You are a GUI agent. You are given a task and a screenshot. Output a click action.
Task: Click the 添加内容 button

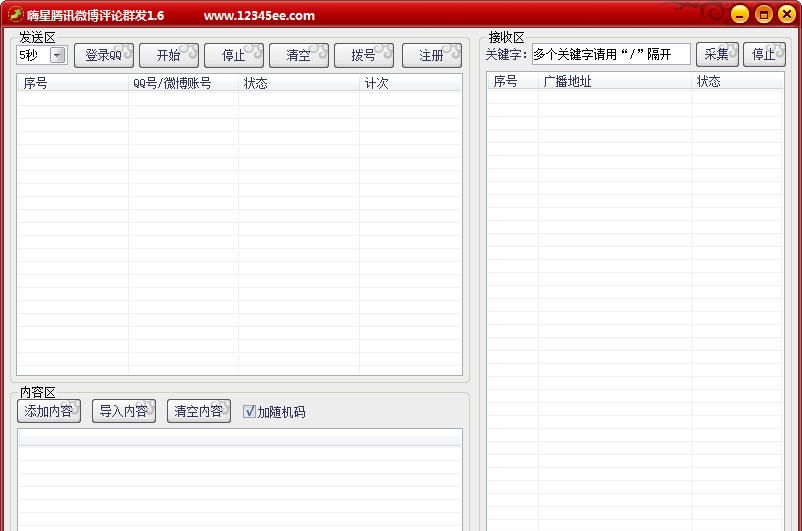pyautogui.click(x=49, y=411)
